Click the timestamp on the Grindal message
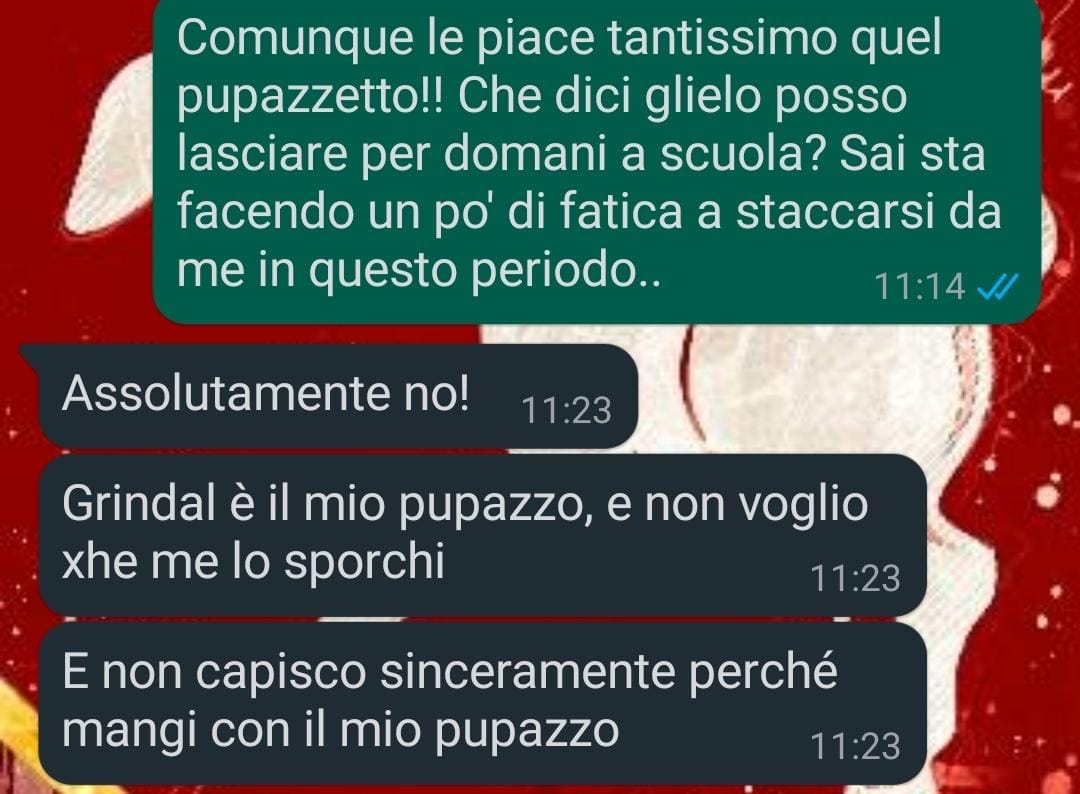The width and height of the screenshot is (1080, 794). (855, 578)
